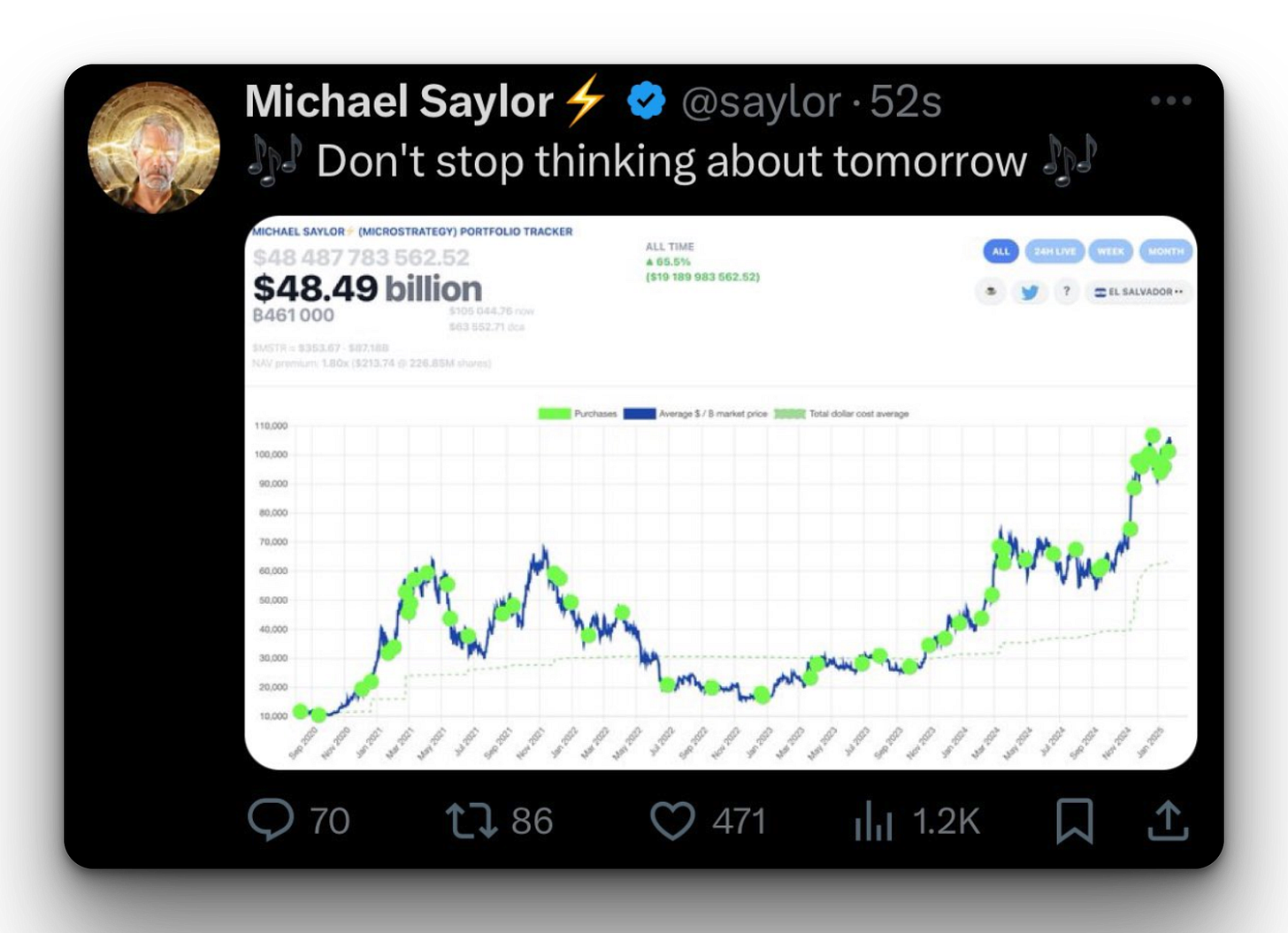Viewport: 1288px width, 933px height.
Task: Click Michael Saylor's profile picture
Action: 152,147
